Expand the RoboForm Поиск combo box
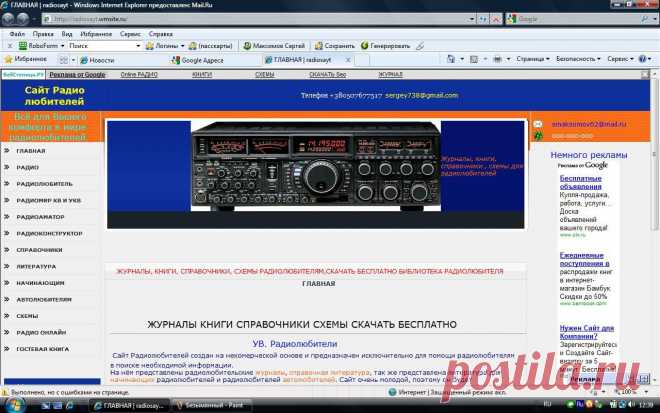Image resolution: width=660 pixels, height=413 pixels. pos(138,45)
